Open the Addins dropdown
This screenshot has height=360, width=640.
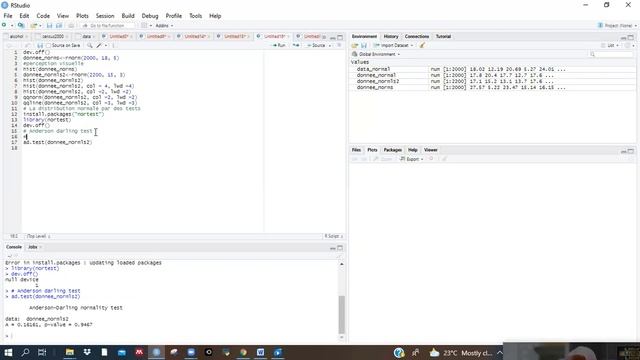(164, 26)
